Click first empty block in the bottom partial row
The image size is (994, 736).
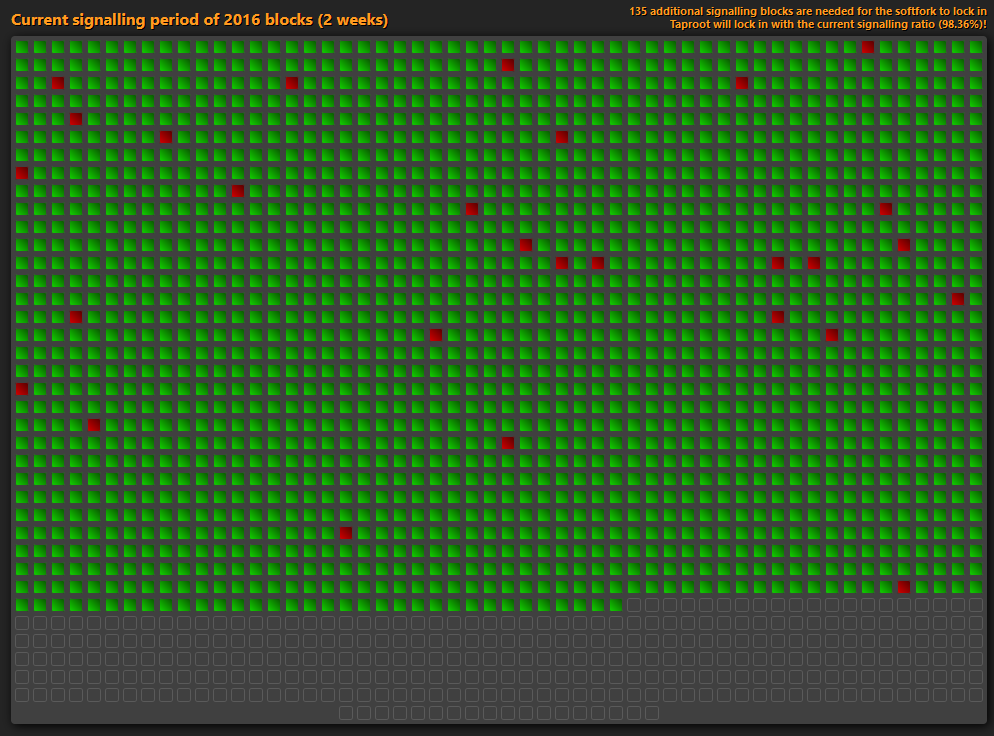click(345, 713)
